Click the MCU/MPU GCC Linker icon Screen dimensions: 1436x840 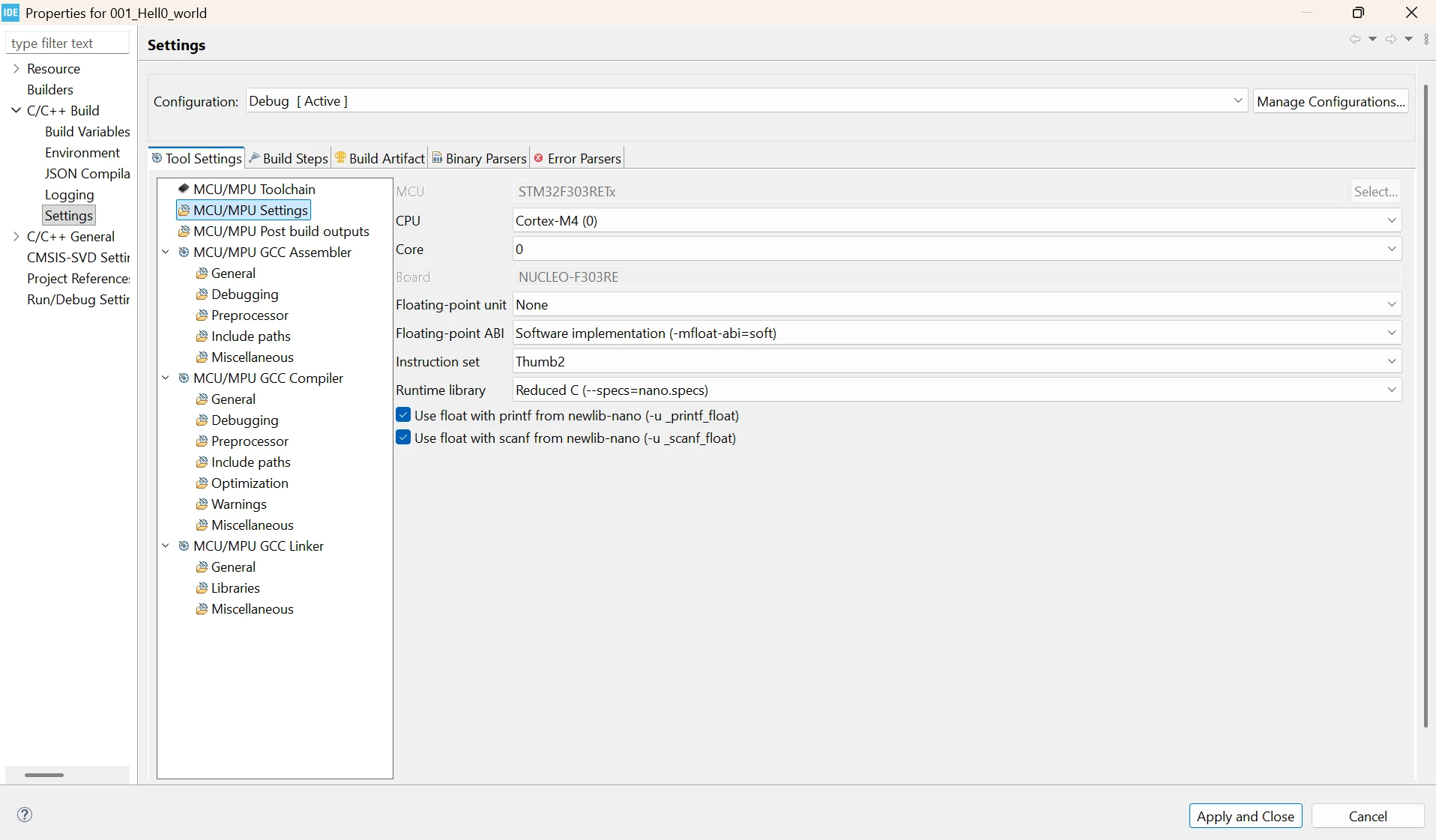click(x=184, y=546)
